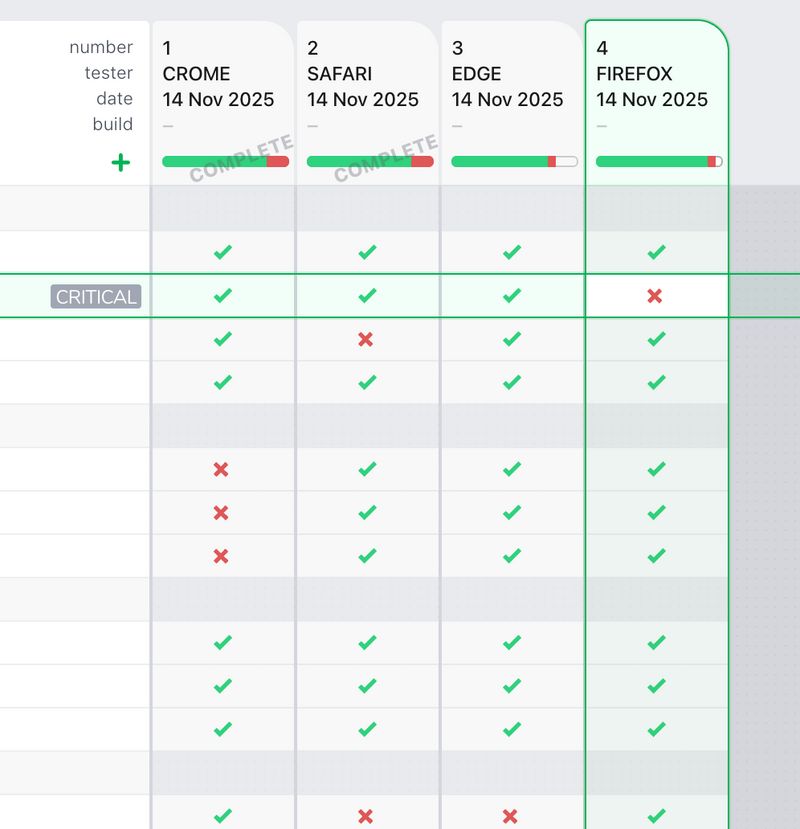800x829 pixels.
Task: Click FIREFOX's checkmark in the bottom row
Action: pos(655,813)
